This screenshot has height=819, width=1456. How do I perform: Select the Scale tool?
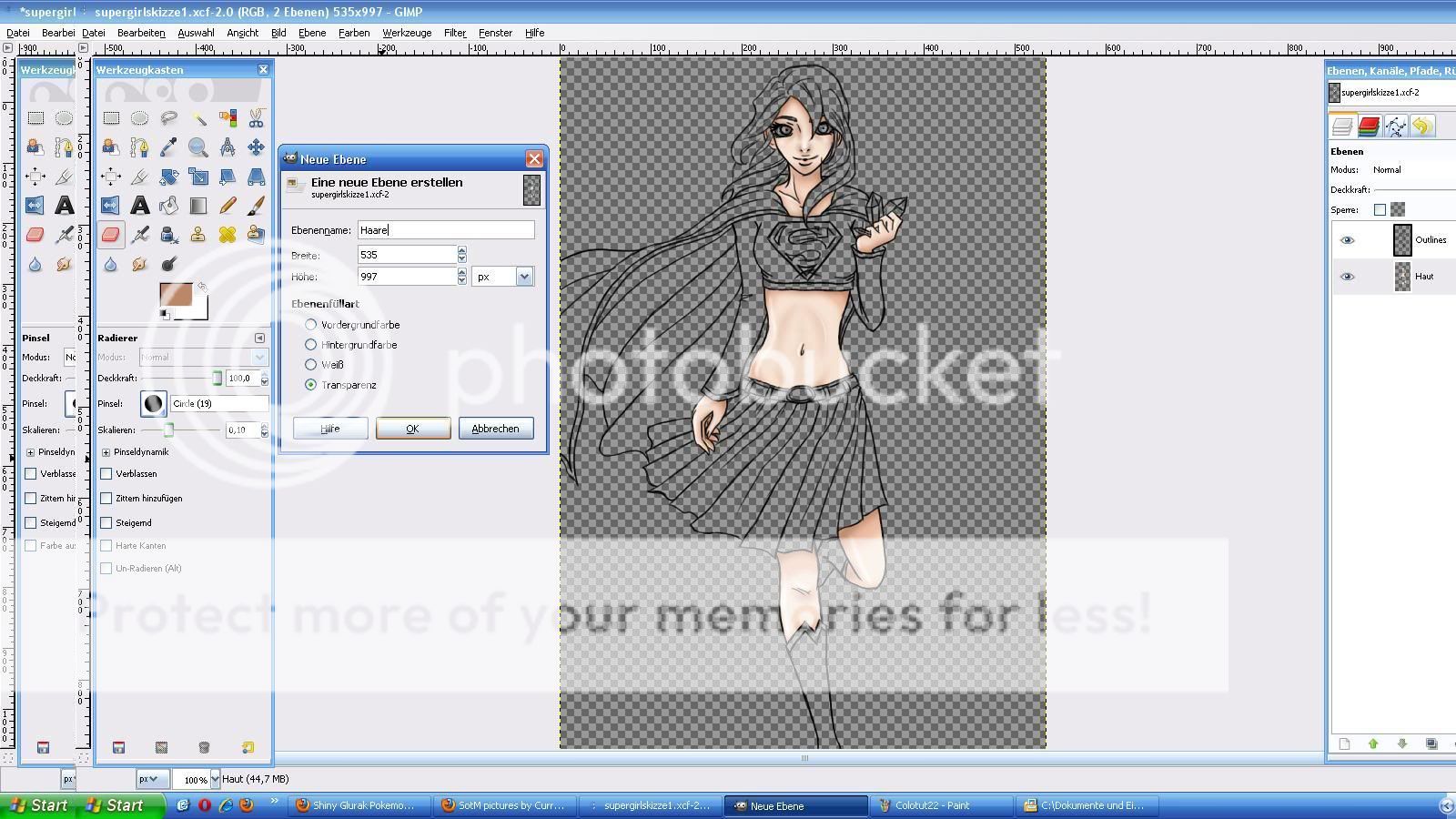click(x=198, y=176)
